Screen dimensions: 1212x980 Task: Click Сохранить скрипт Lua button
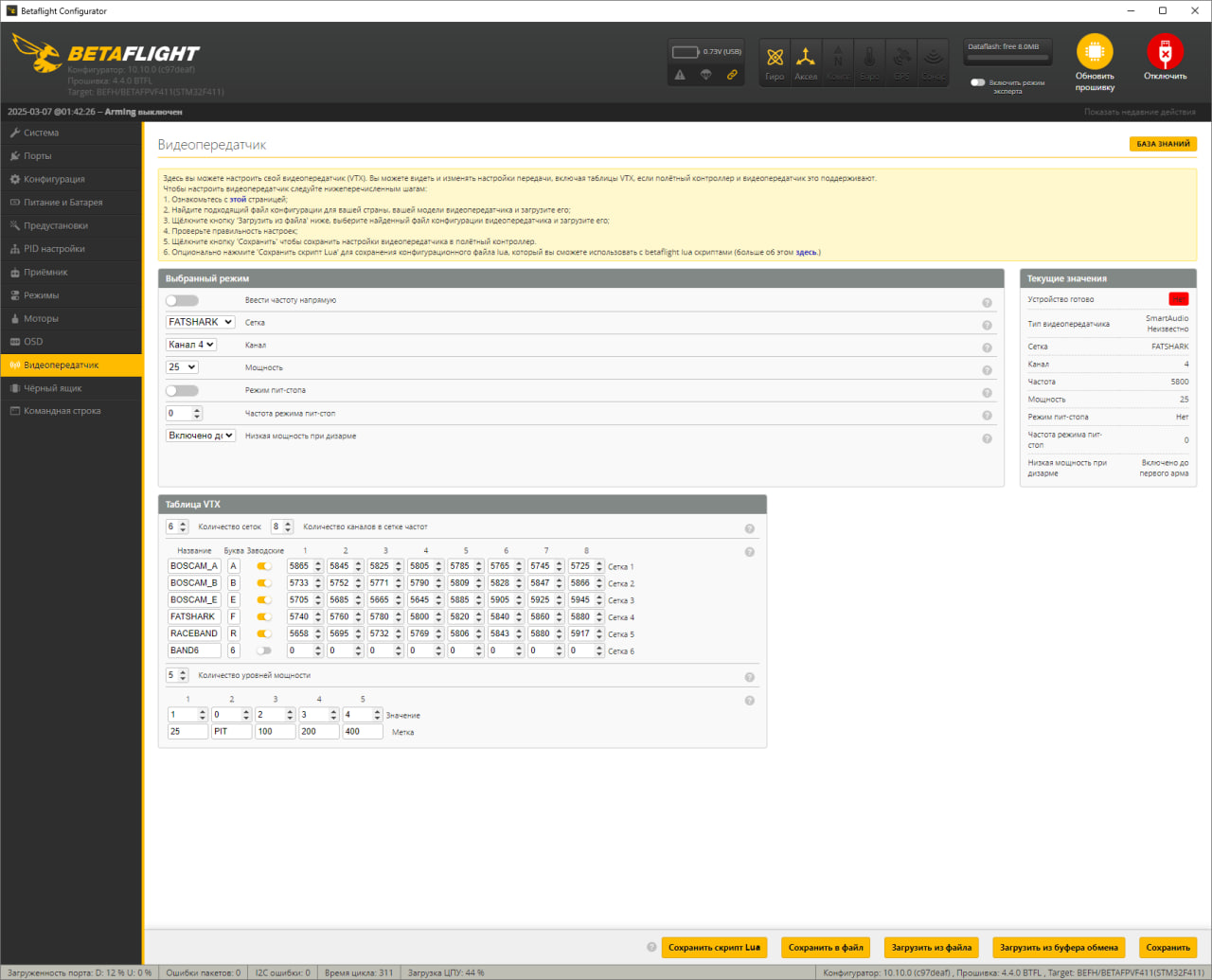[714, 948]
